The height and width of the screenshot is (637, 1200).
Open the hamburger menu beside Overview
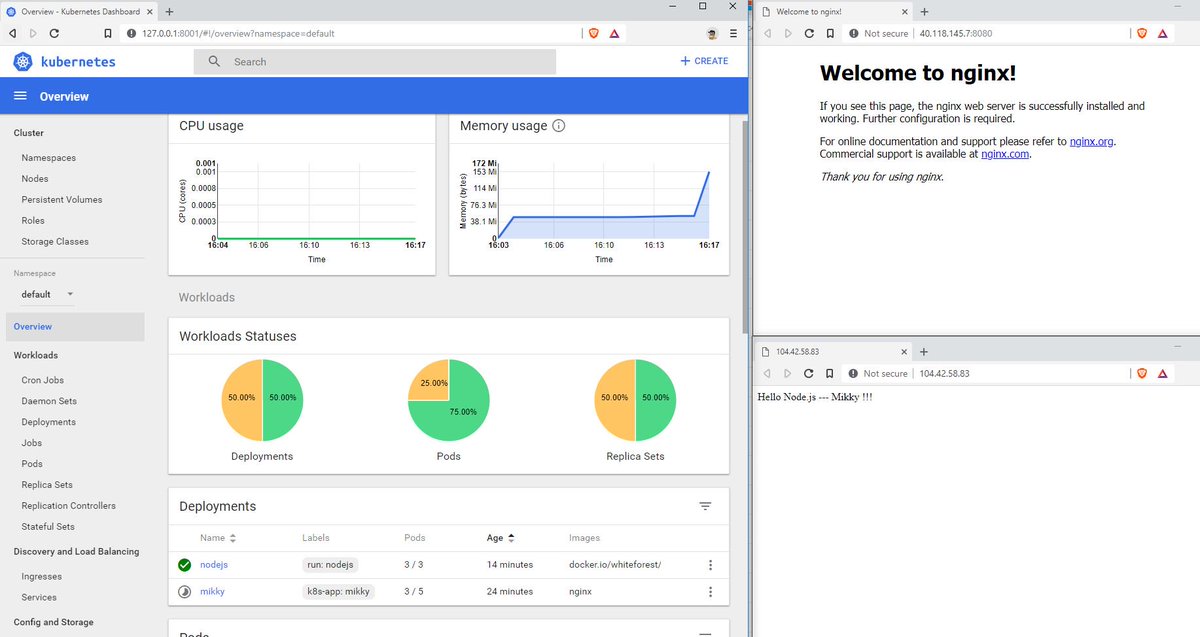tap(20, 96)
